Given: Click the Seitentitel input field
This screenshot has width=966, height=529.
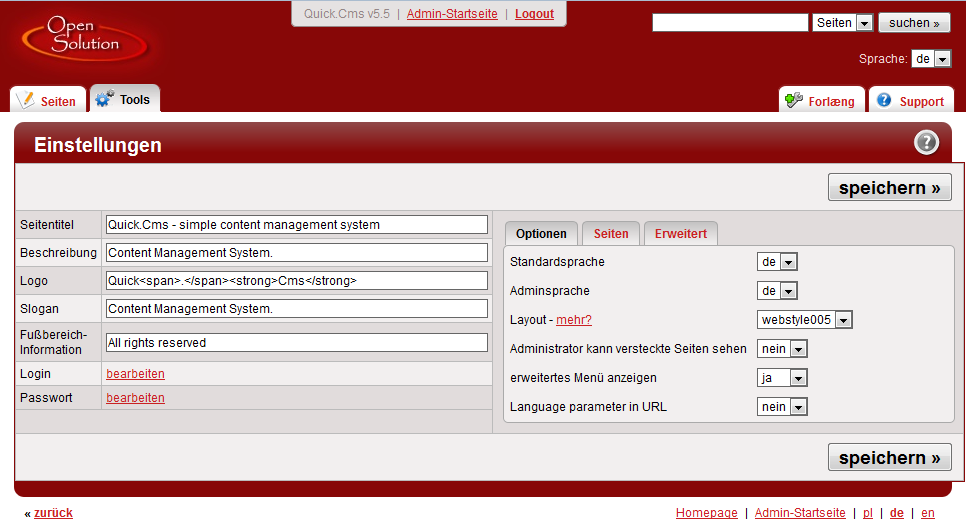Looking at the screenshot, I should pos(296,225).
